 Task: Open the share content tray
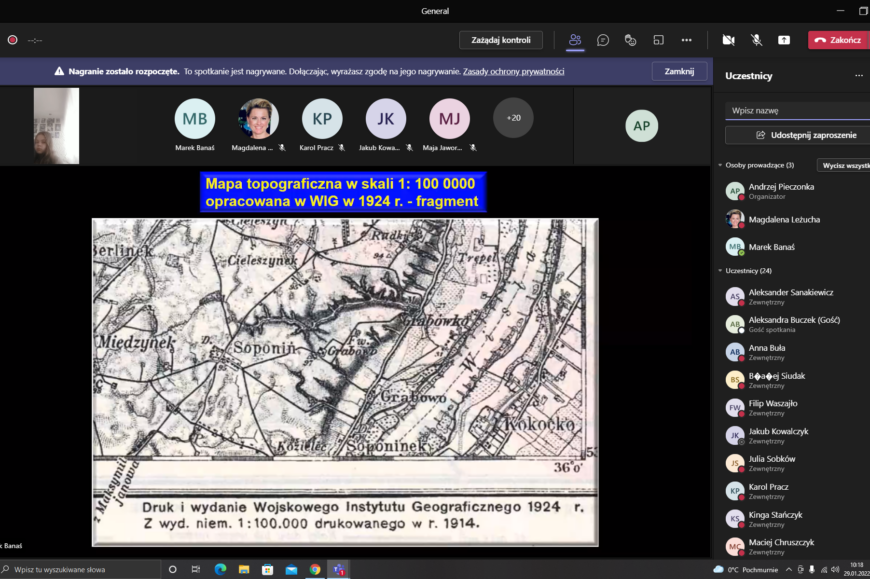[784, 40]
